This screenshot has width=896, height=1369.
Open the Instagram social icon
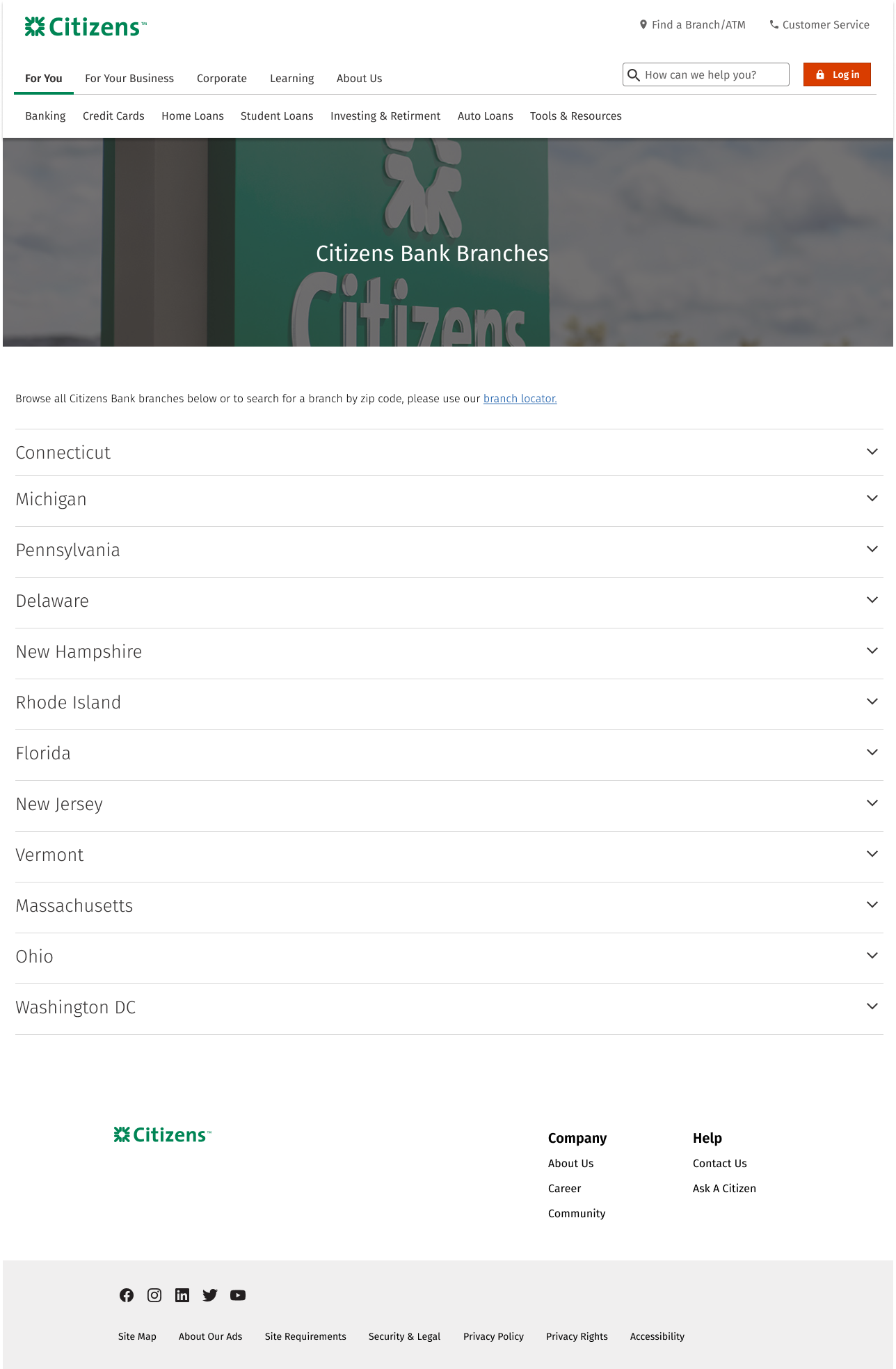tap(154, 1295)
